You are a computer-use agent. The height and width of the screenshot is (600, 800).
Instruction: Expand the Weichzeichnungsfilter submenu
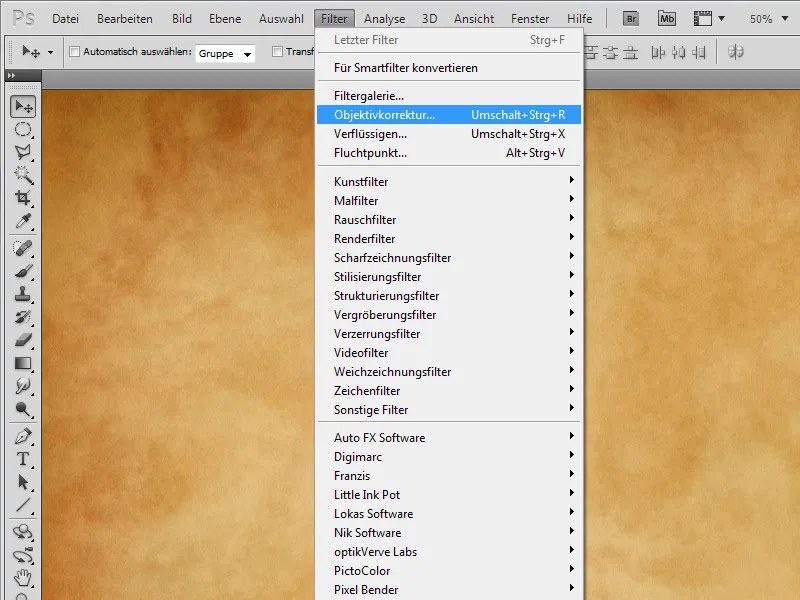[x=448, y=371]
